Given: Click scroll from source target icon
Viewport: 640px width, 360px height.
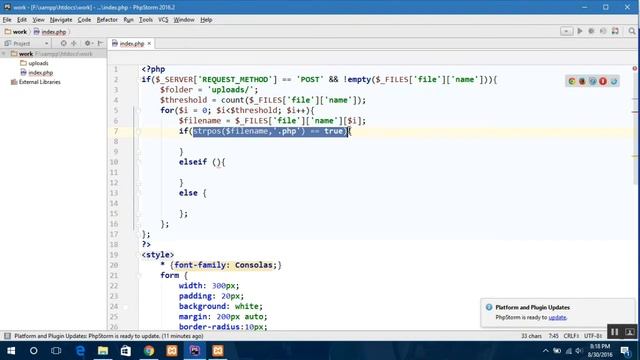Looking at the screenshot, I should pyautogui.click(x=63, y=43).
